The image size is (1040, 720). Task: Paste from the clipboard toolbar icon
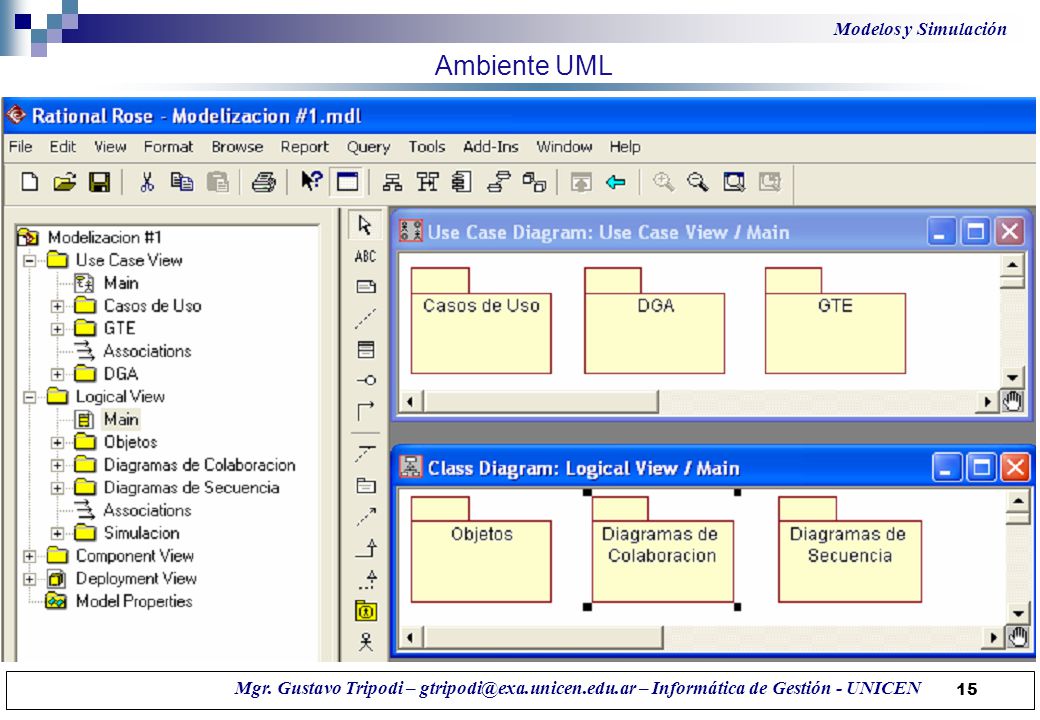pyautogui.click(x=218, y=182)
